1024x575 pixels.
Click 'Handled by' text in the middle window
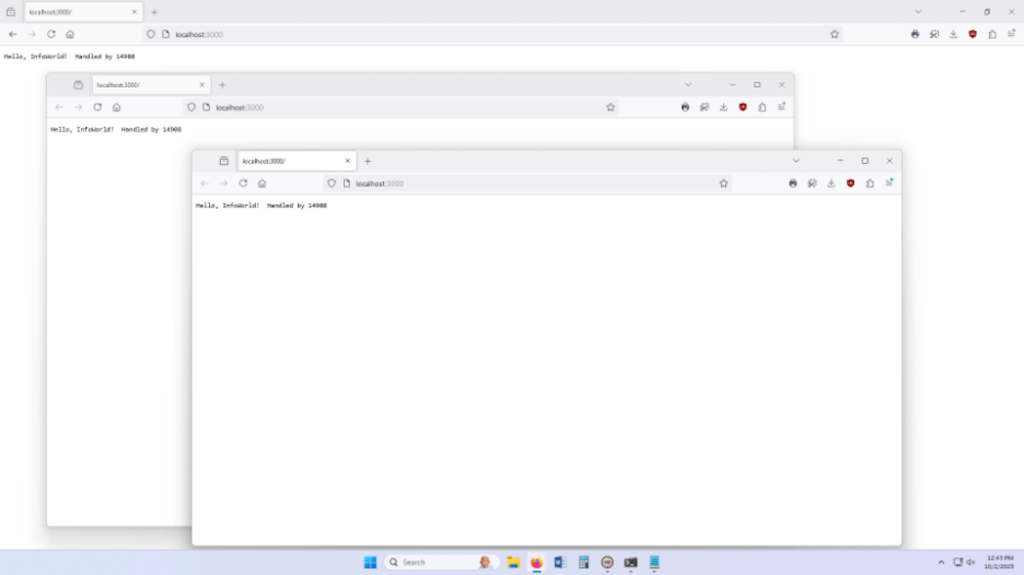point(140,129)
